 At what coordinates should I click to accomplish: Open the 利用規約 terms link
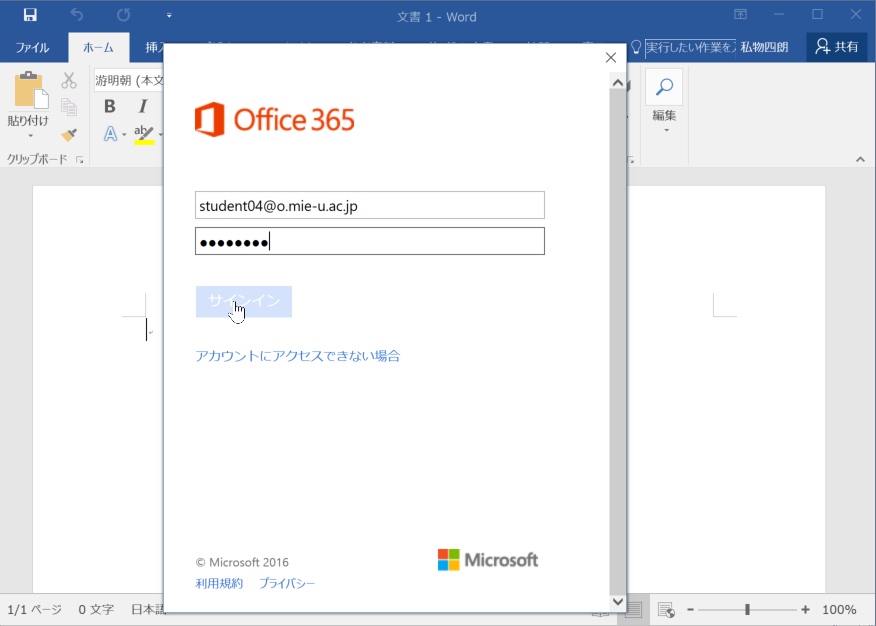click(219, 584)
